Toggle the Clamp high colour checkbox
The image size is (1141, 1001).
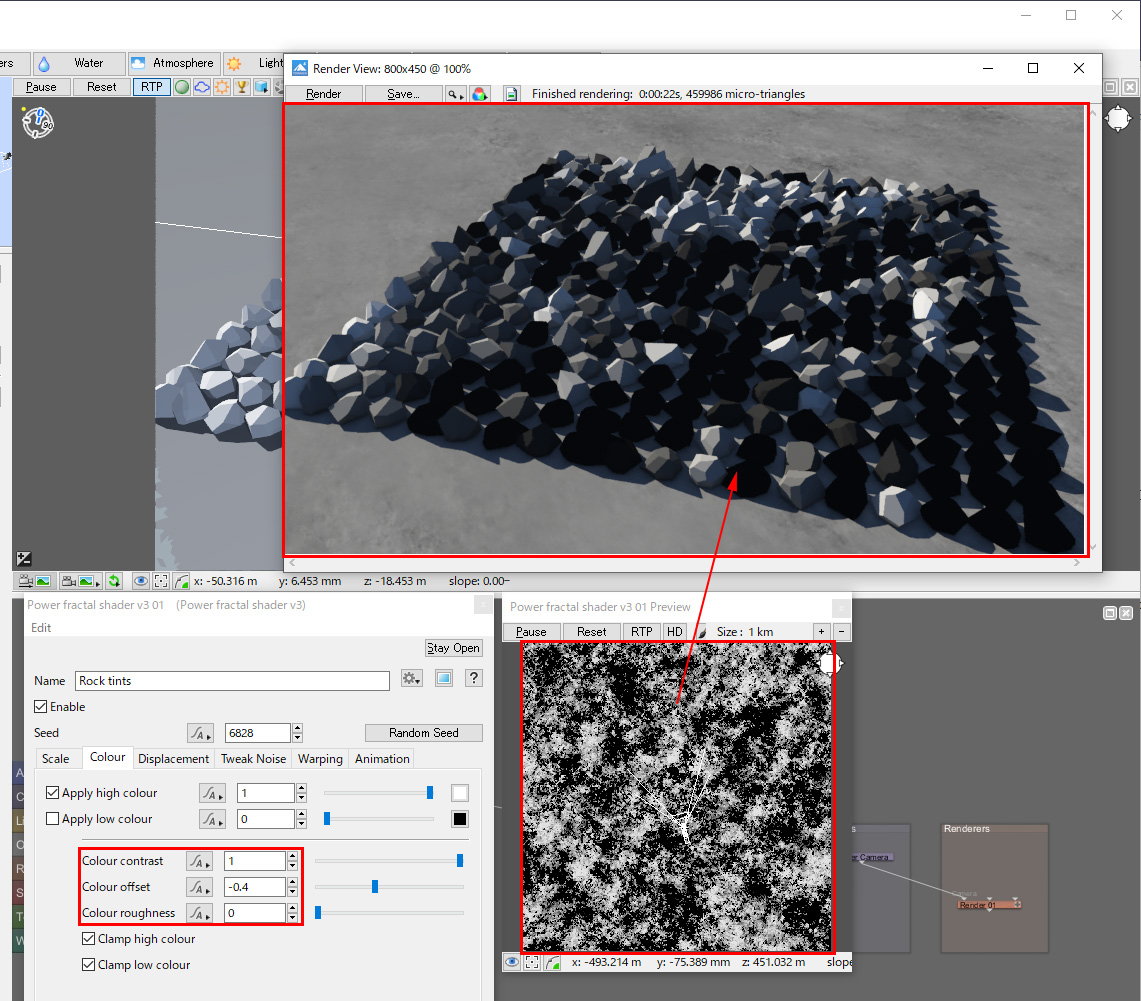[89, 939]
